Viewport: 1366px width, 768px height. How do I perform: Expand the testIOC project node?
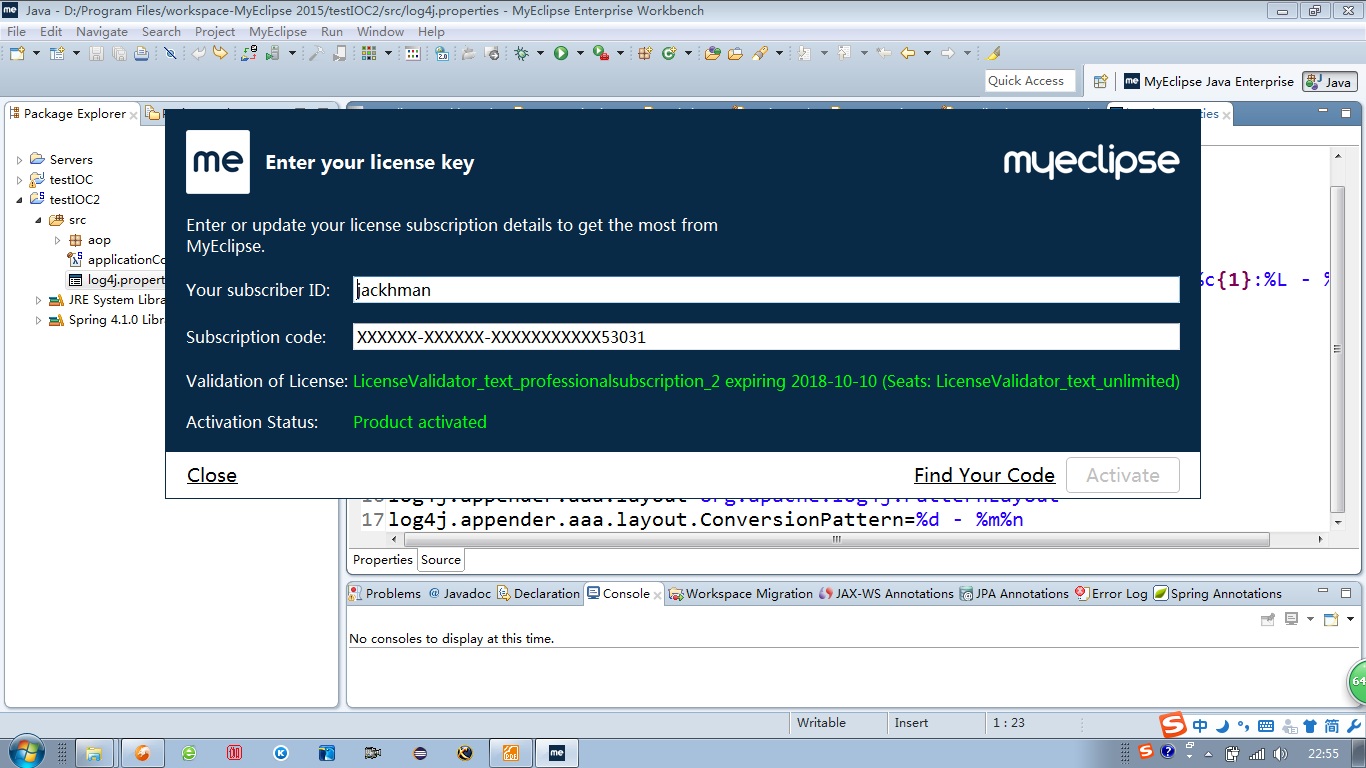tap(19, 180)
